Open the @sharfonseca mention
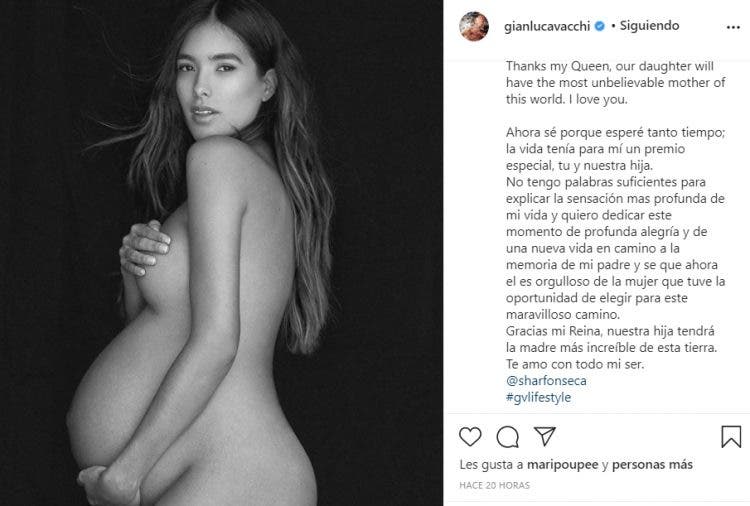This screenshot has width=750, height=506. (x=546, y=381)
